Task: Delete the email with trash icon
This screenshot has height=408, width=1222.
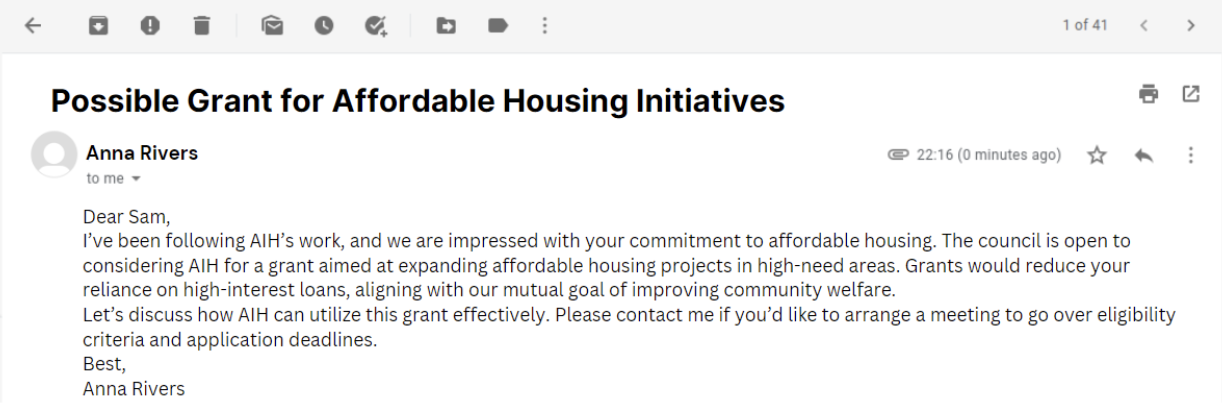Action: (x=202, y=26)
